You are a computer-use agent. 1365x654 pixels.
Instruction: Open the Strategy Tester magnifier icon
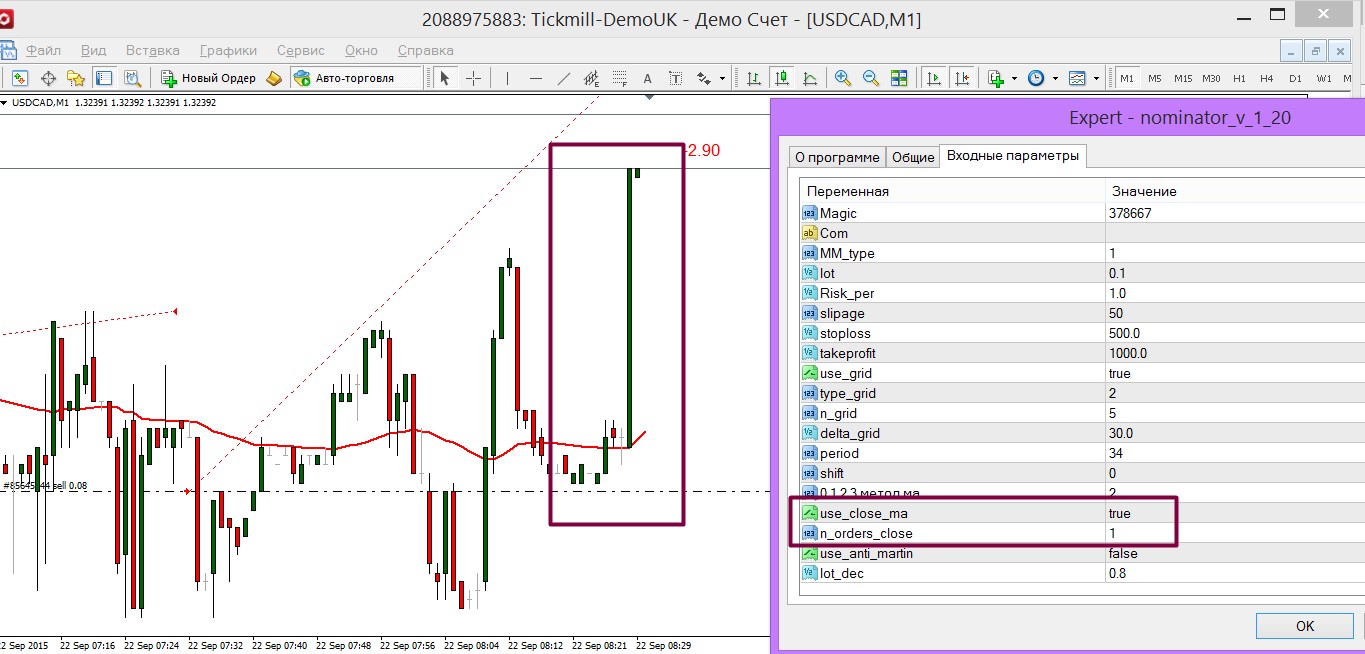tap(132, 78)
